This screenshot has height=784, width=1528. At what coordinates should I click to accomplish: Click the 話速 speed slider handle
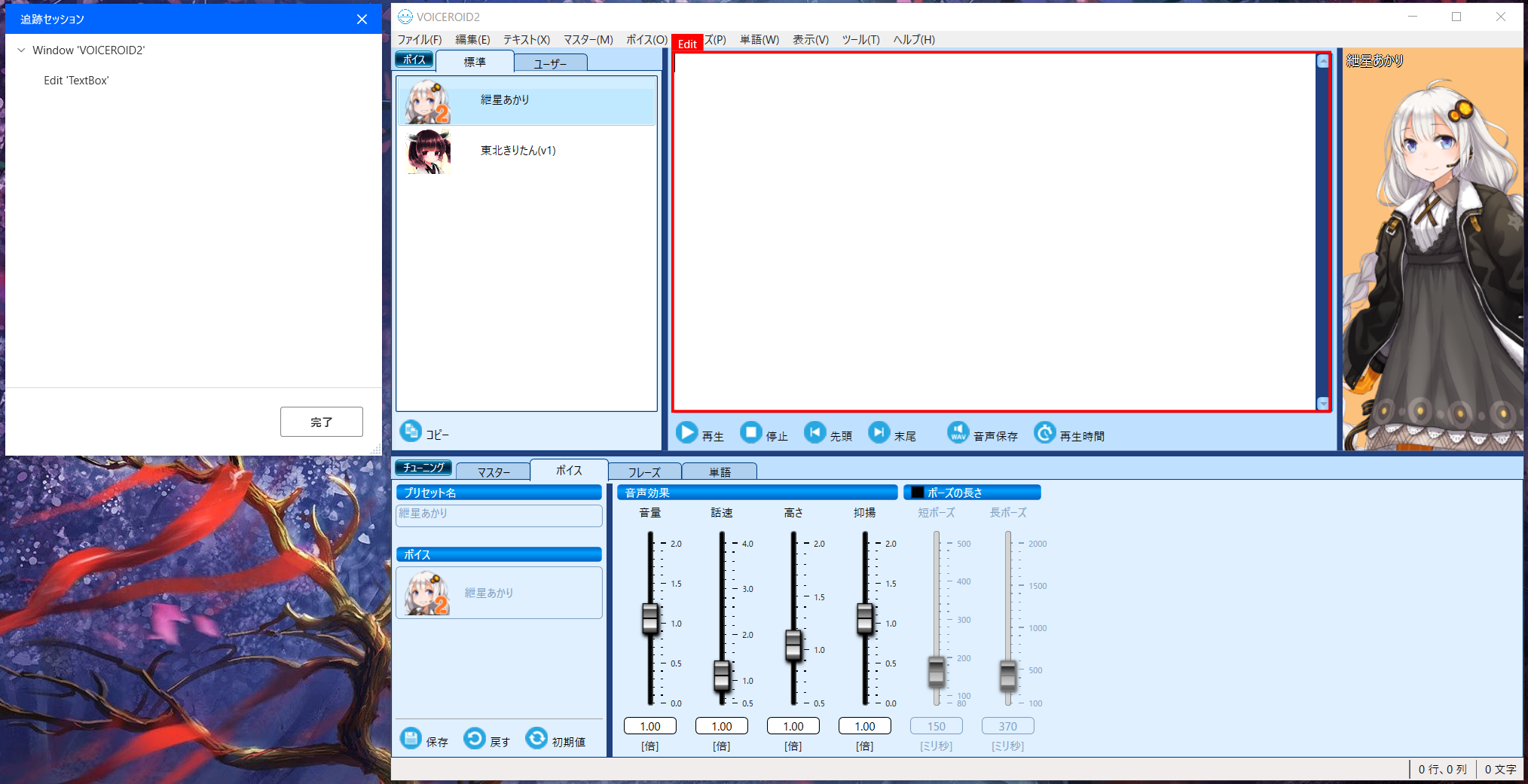(x=722, y=676)
